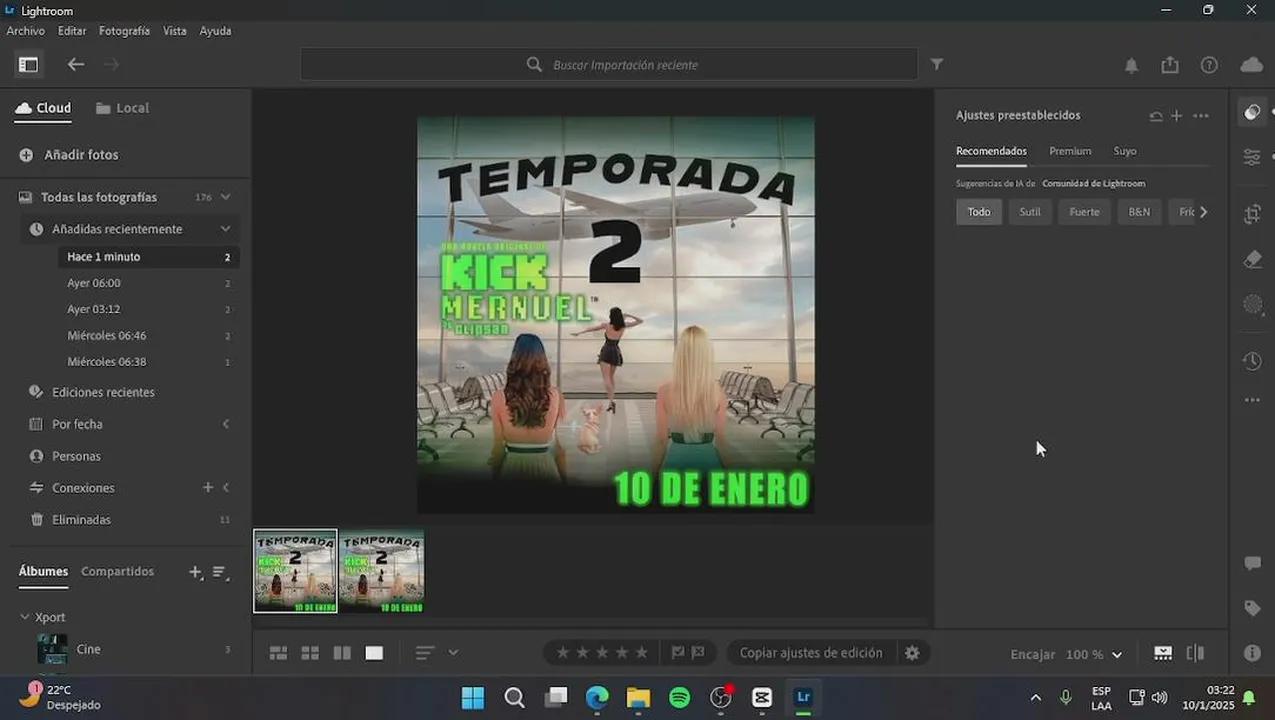Open version history panel

point(1252,361)
